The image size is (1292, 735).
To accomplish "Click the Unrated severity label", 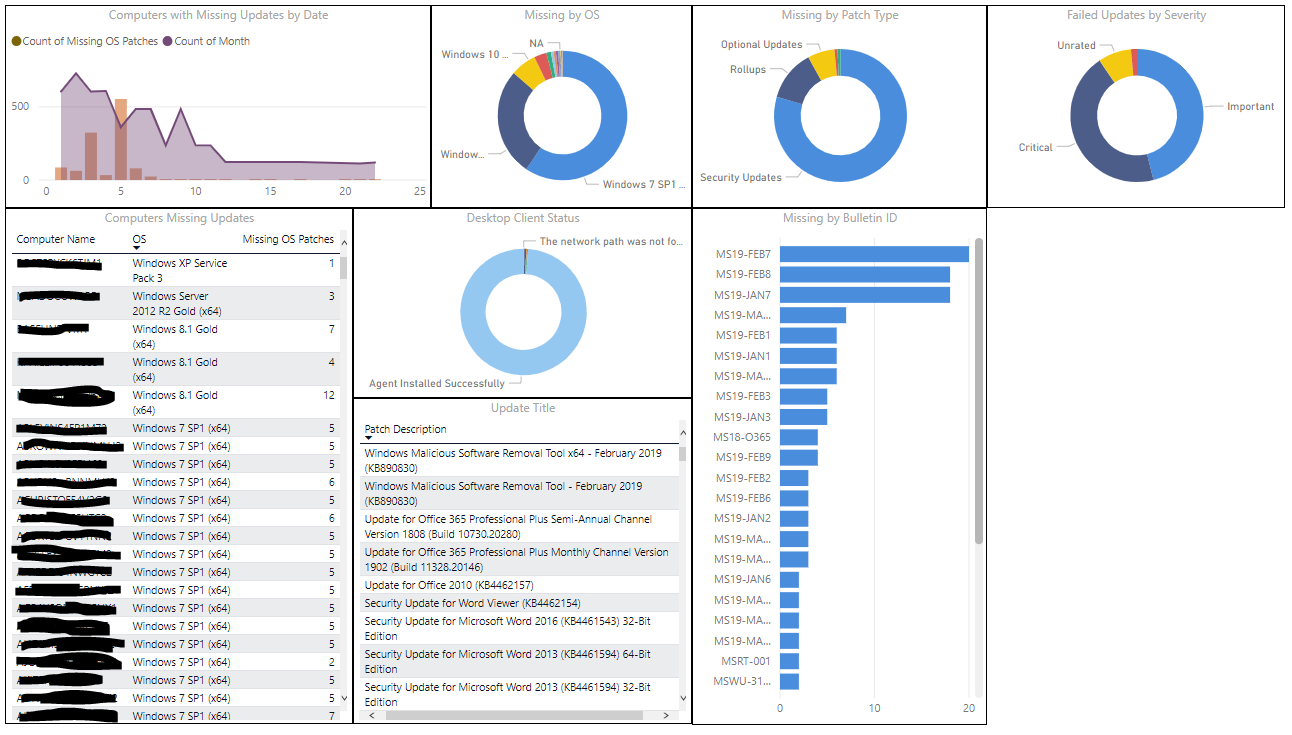I will click(x=1076, y=45).
